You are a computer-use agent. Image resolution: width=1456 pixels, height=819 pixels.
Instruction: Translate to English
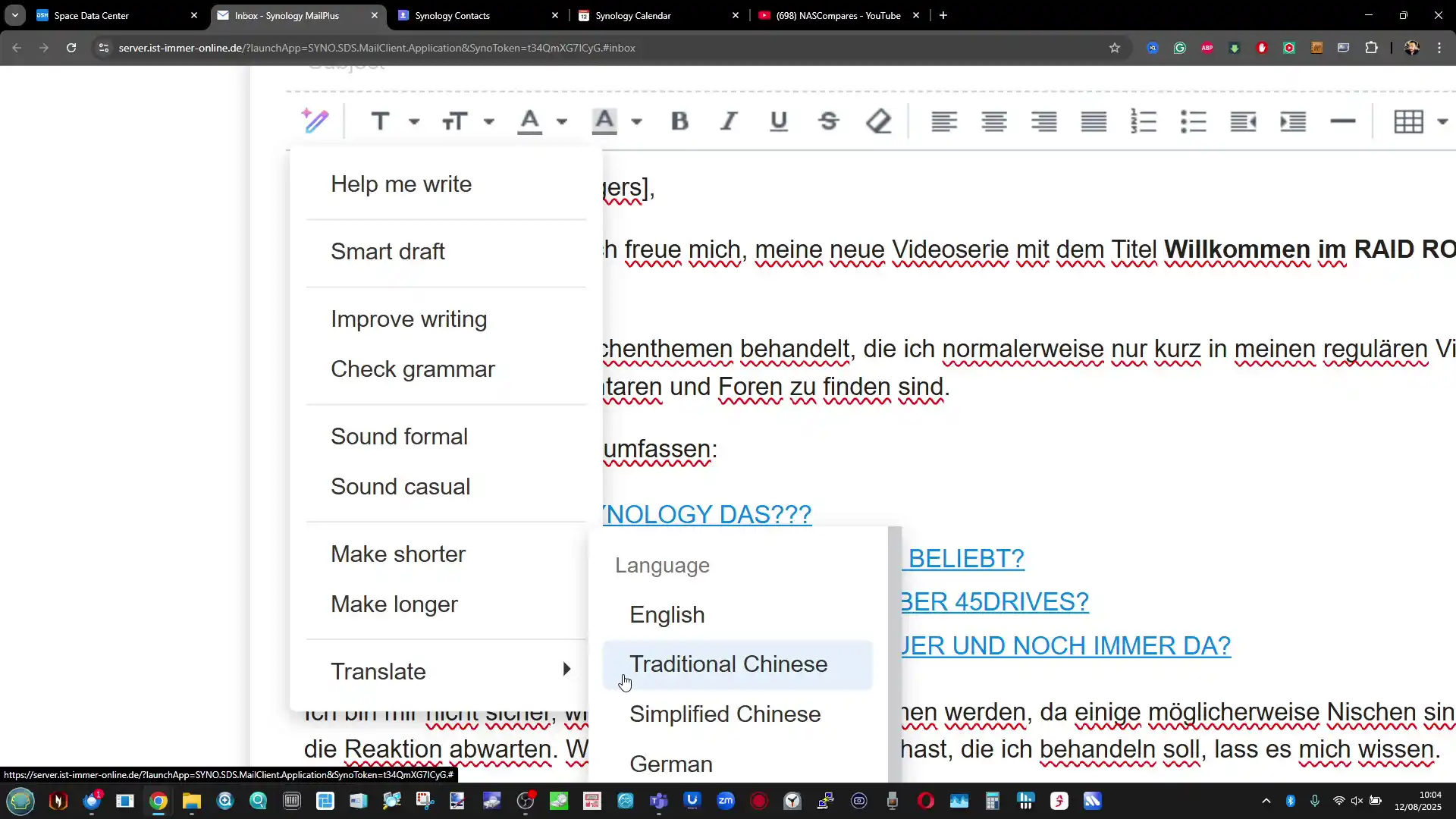737,615
